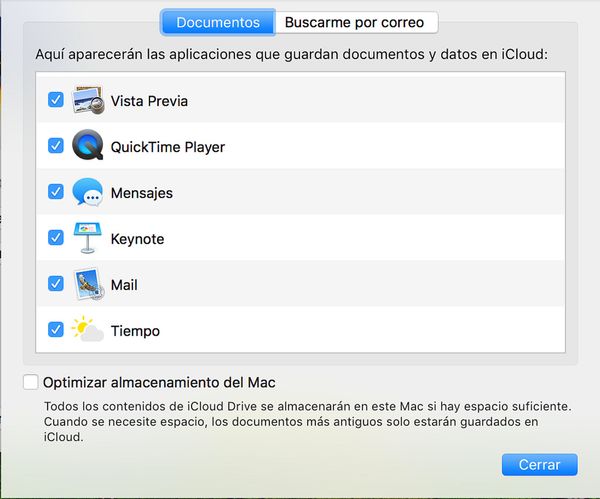Click the Keynote podium icon

(x=88, y=238)
